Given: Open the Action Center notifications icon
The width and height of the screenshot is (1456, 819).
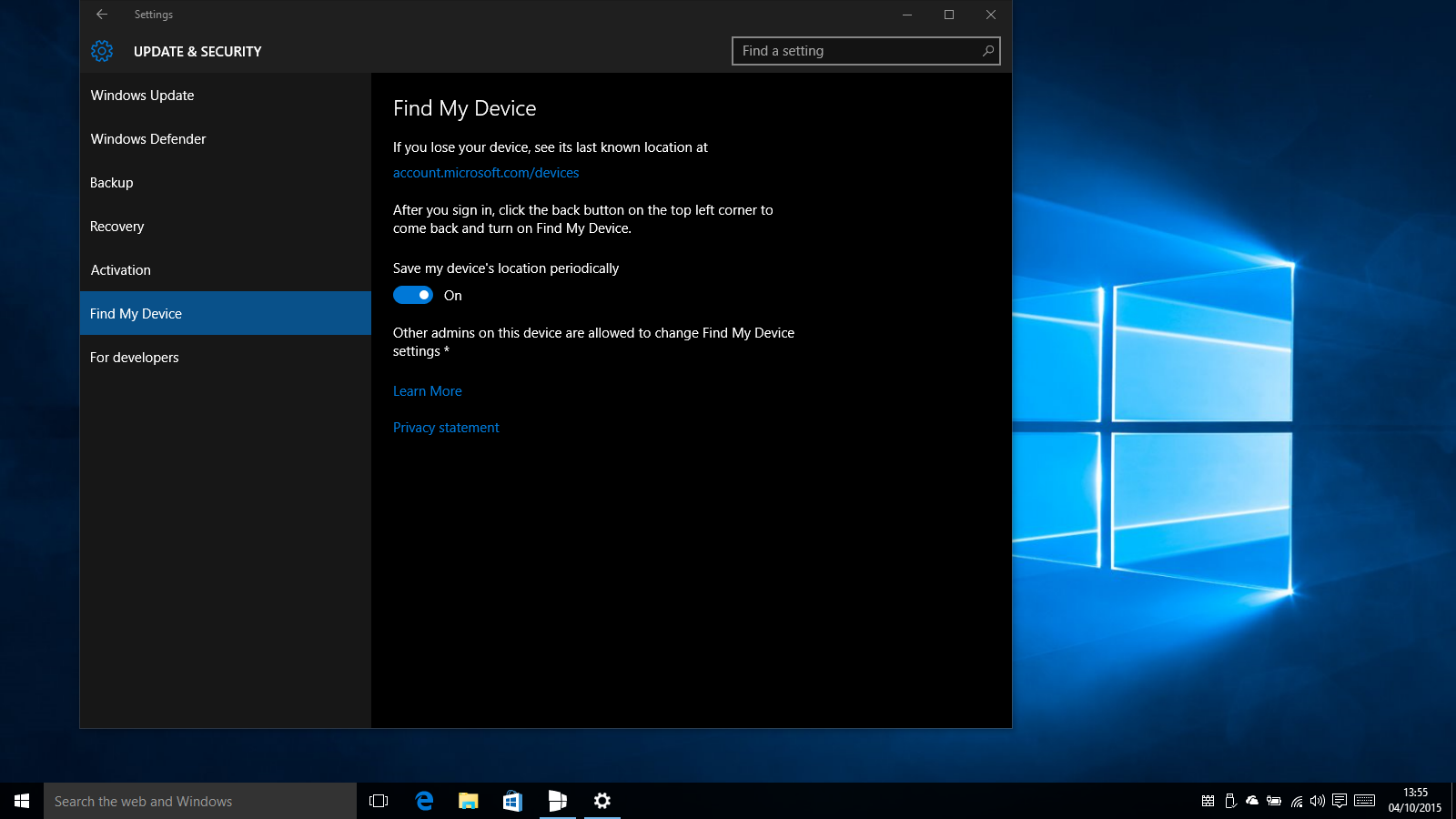Looking at the screenshot, I should (1340, 801).
